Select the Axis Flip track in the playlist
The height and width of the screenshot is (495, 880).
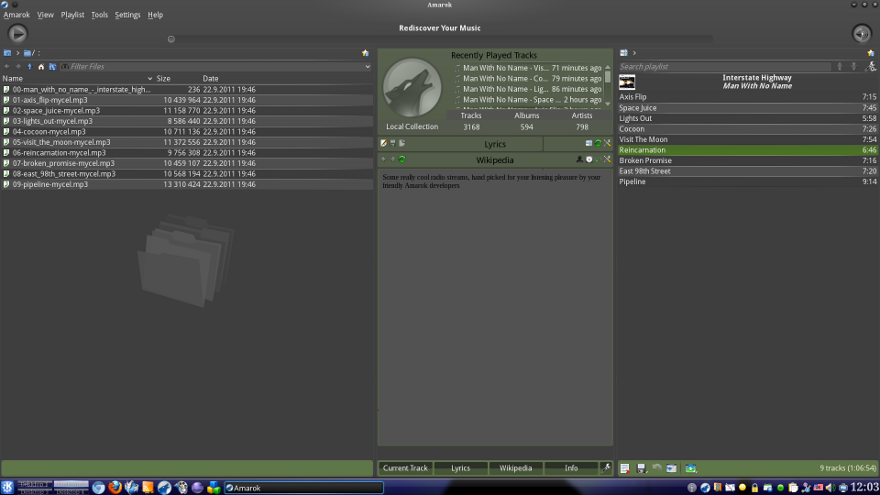click(748, 97)
